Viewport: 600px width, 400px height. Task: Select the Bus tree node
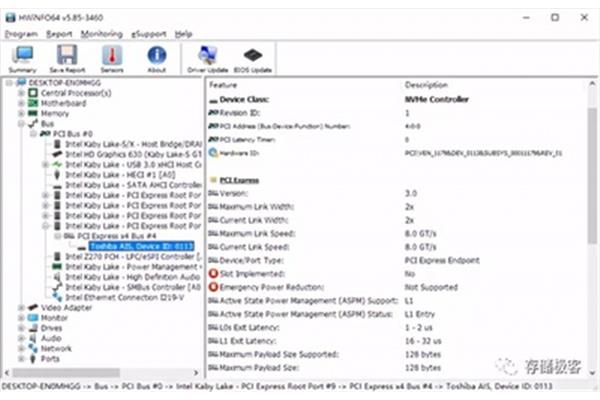point(47,124)
